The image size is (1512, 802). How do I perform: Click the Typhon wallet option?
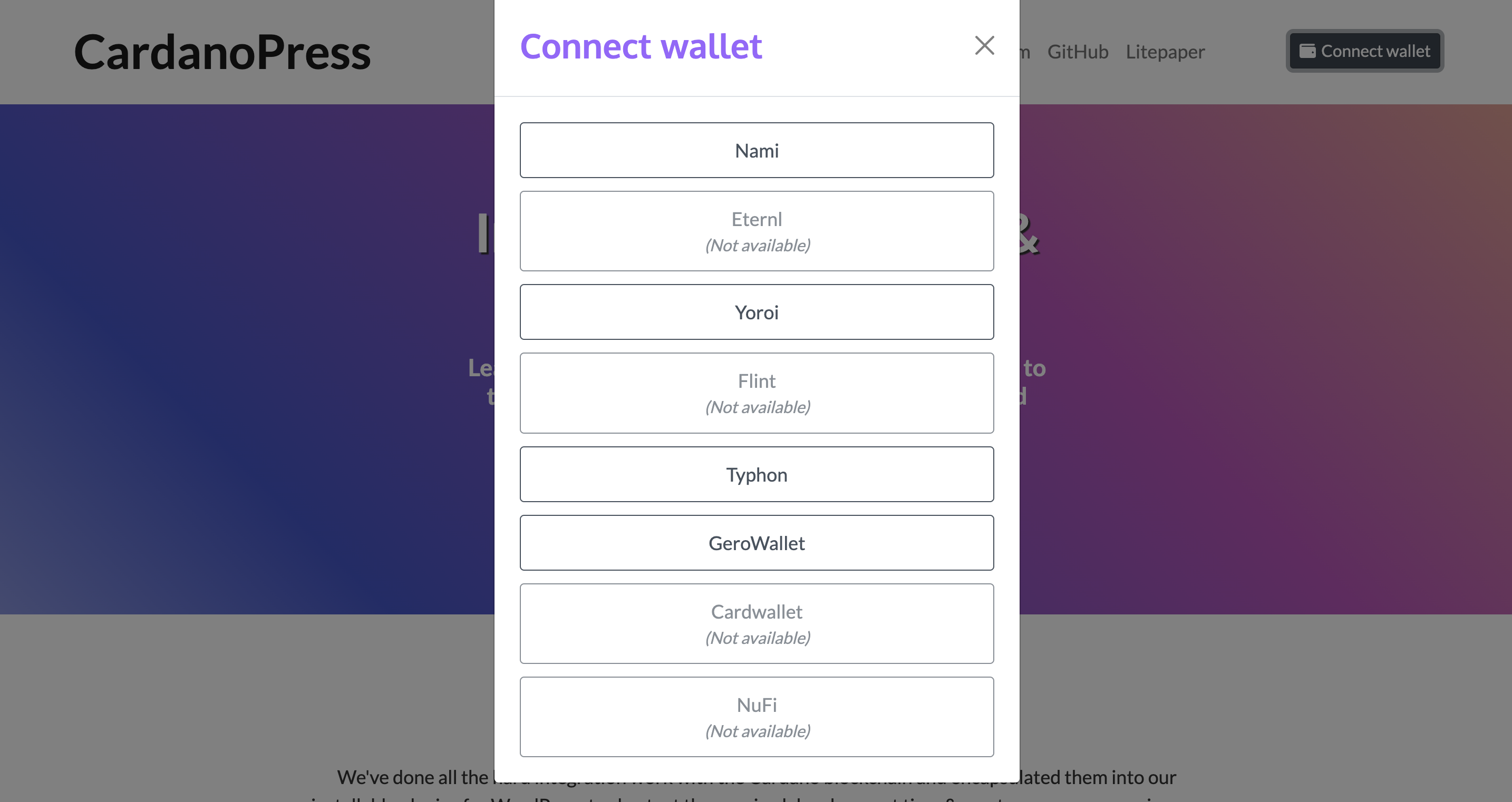pyautogui.click(x=756, y=473)
